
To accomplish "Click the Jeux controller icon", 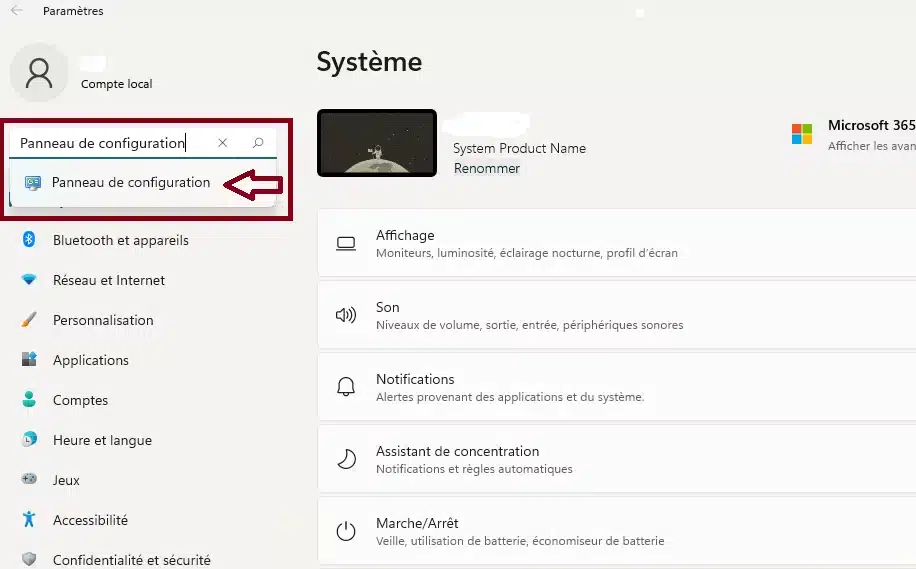I will tap(29, 480).
